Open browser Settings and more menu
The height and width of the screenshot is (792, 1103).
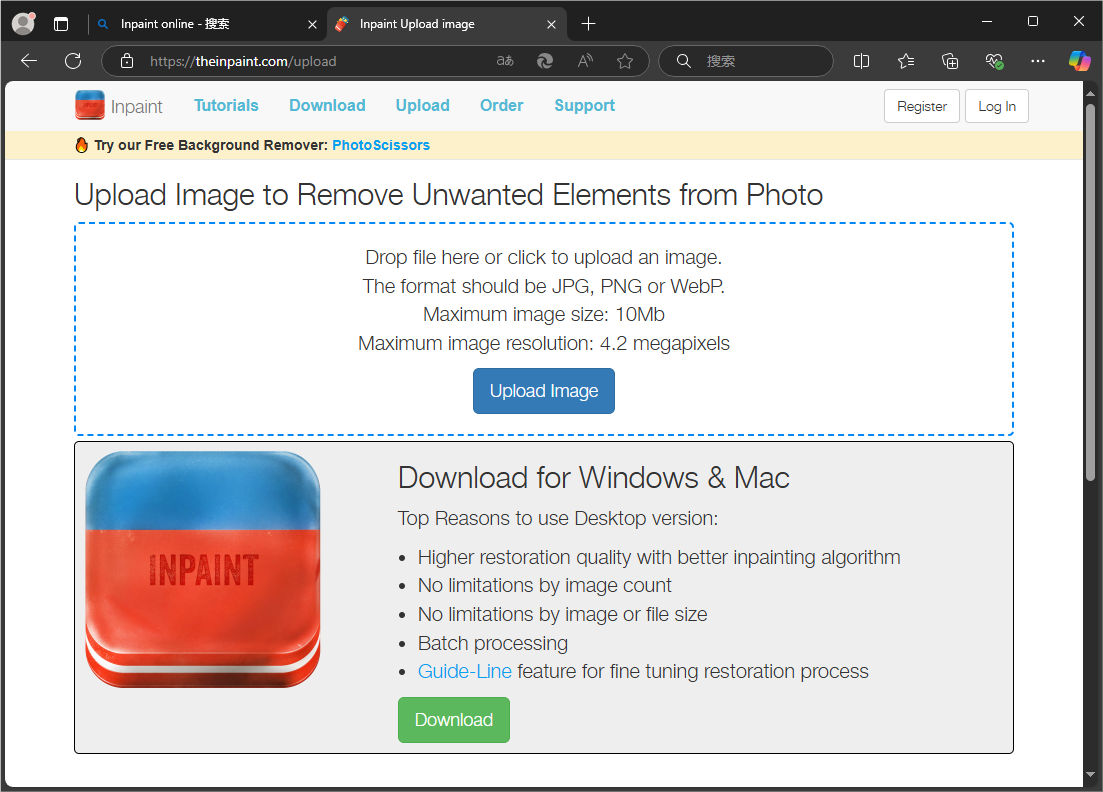coord(1037,61)
